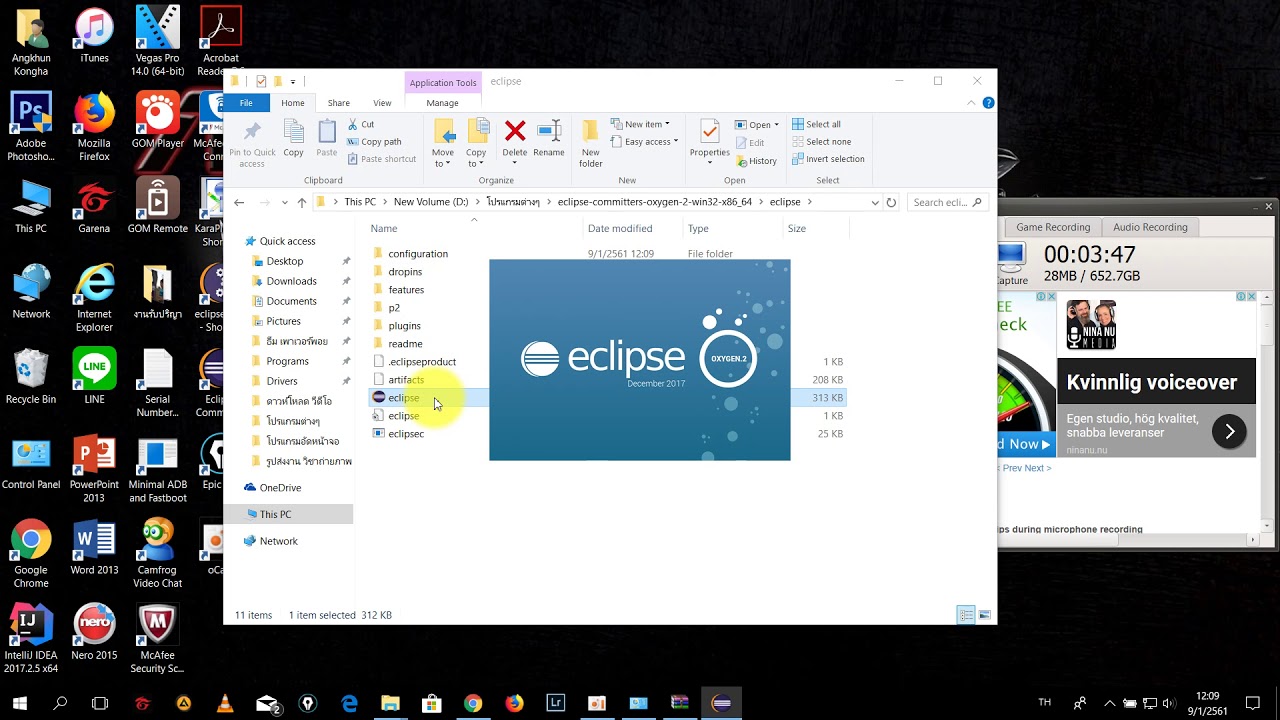Image resolution: width=1280 pixels, height=720 pixels.
Task: Select the features folder
Action: tap(406, 290)
